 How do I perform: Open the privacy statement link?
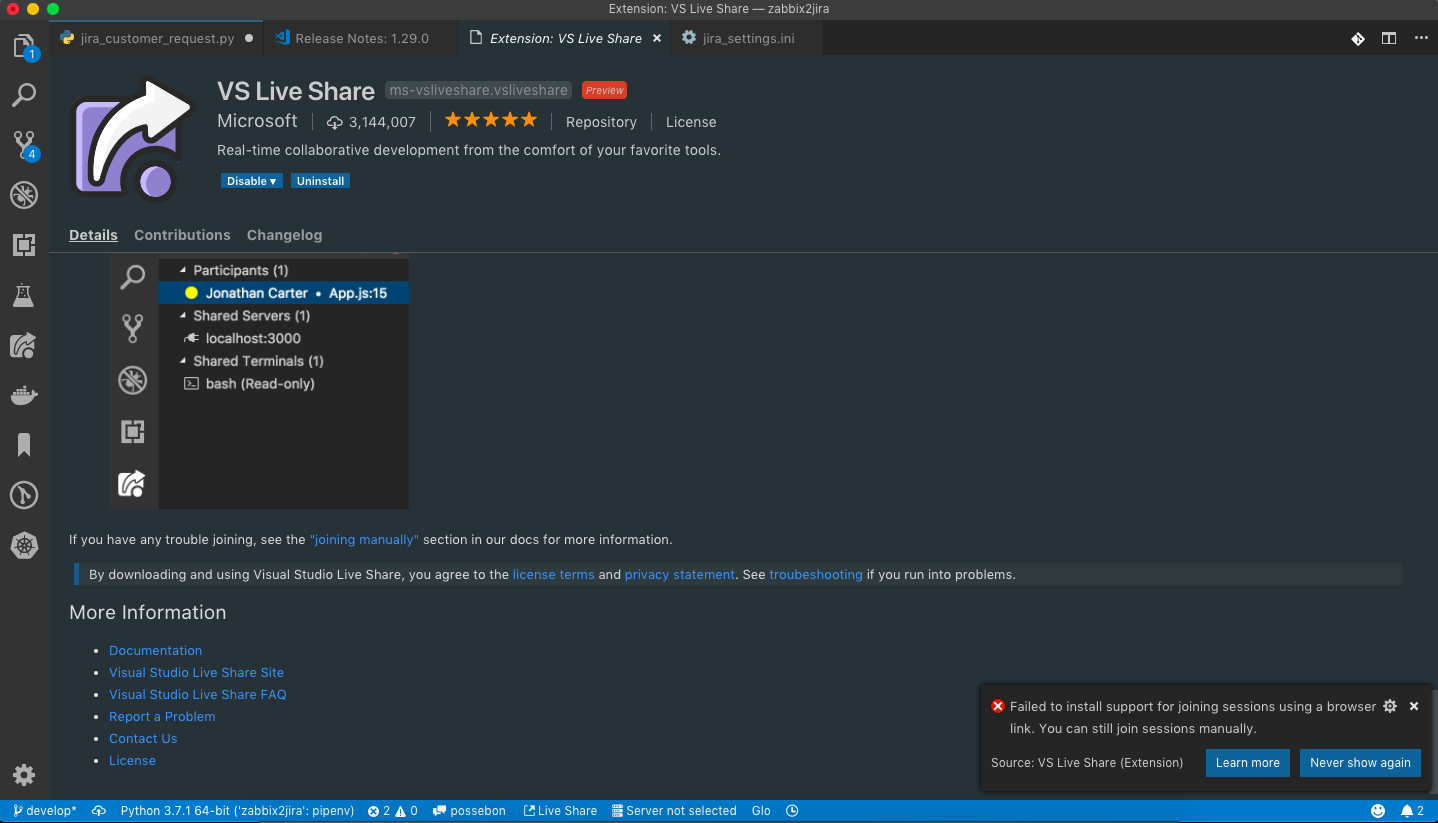[680, 574]
